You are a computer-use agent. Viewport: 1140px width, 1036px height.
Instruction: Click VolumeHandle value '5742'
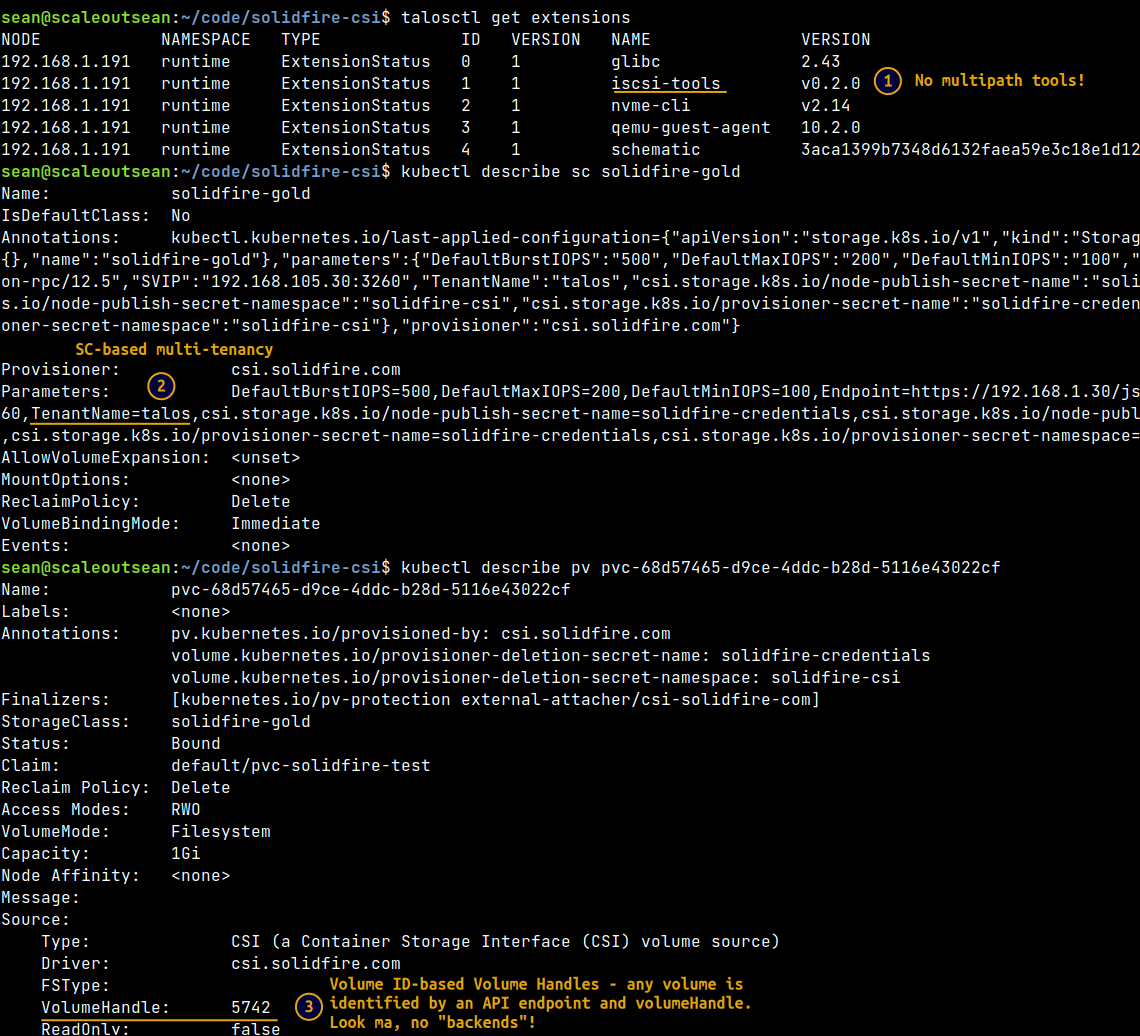251,1008
